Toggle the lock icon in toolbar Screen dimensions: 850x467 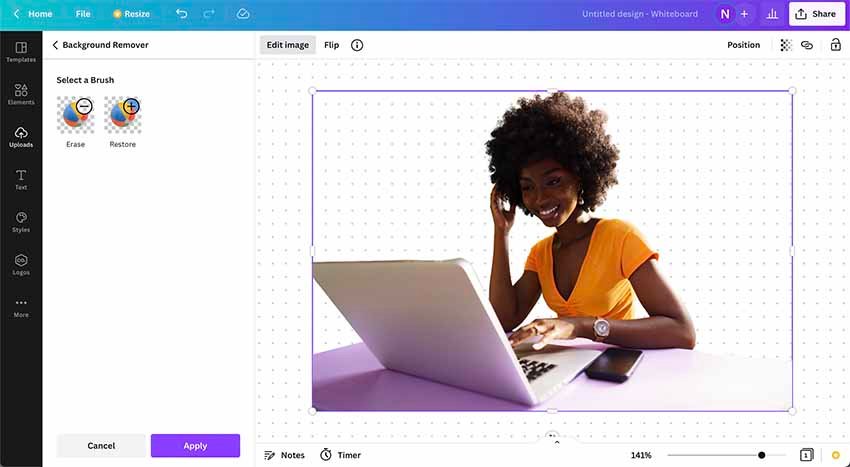click(835, 45)
